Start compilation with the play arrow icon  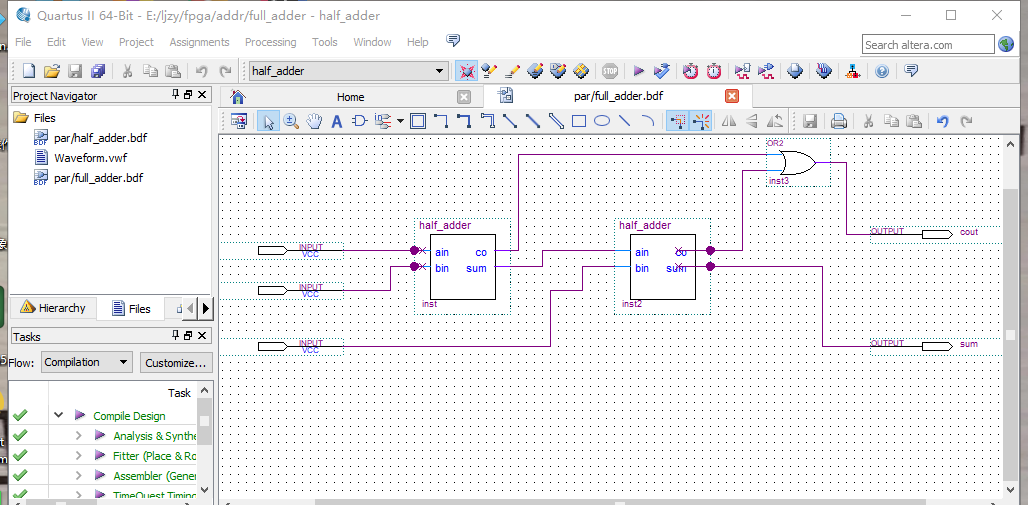coord(639,71)
